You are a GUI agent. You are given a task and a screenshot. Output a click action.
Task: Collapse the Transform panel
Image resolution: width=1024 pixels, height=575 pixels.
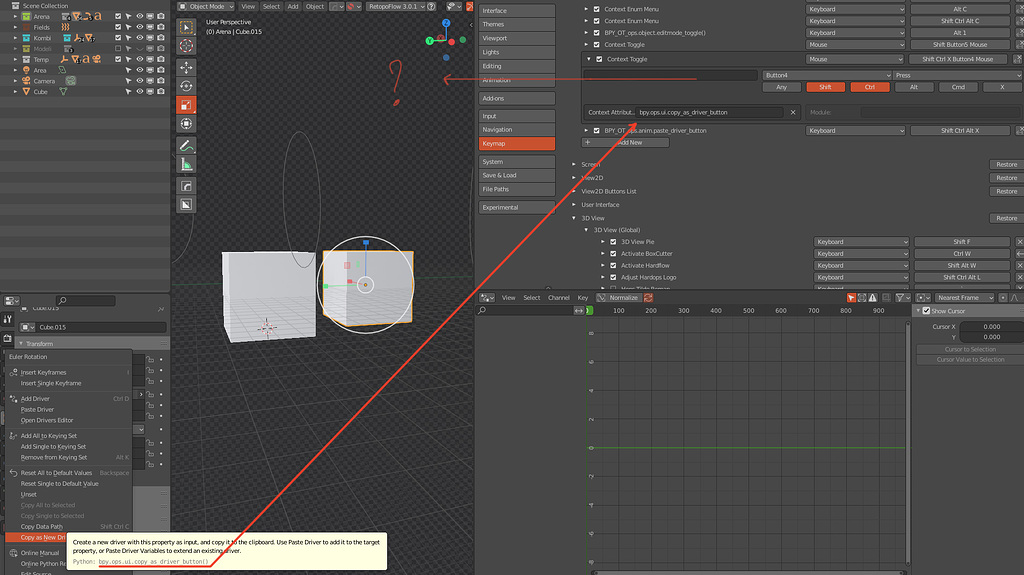(21, 344)
